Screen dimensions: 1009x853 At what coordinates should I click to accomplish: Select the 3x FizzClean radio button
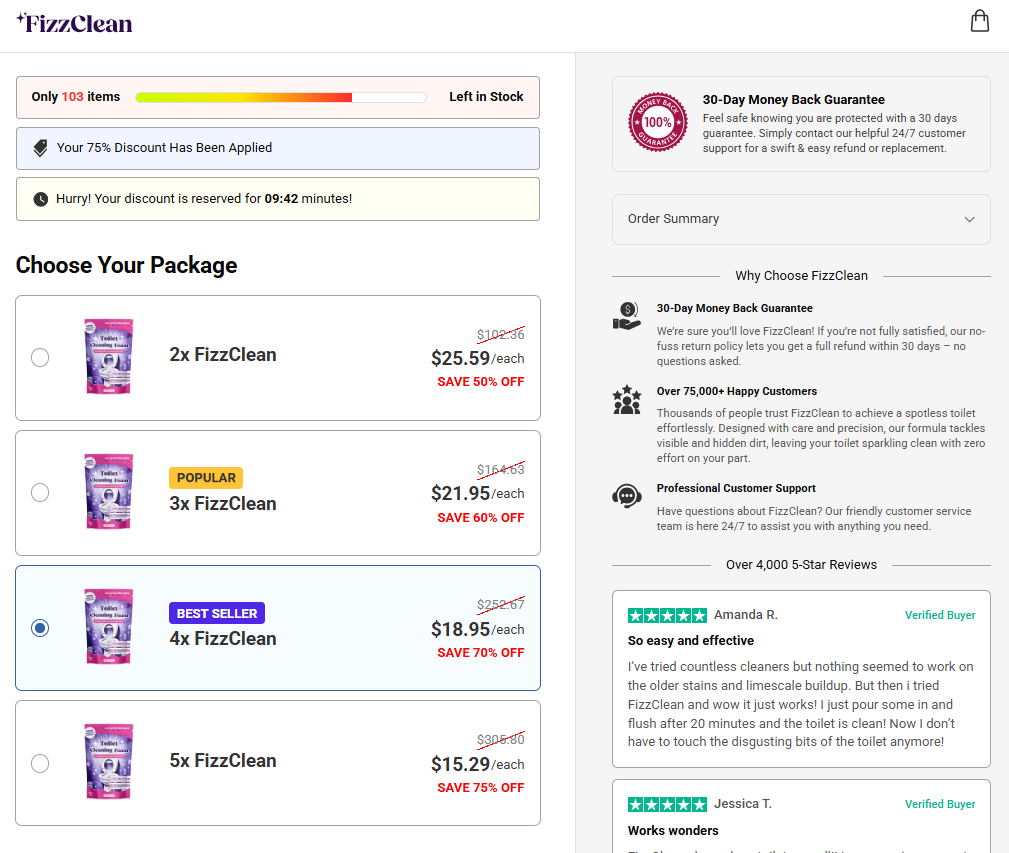point(40,492)
